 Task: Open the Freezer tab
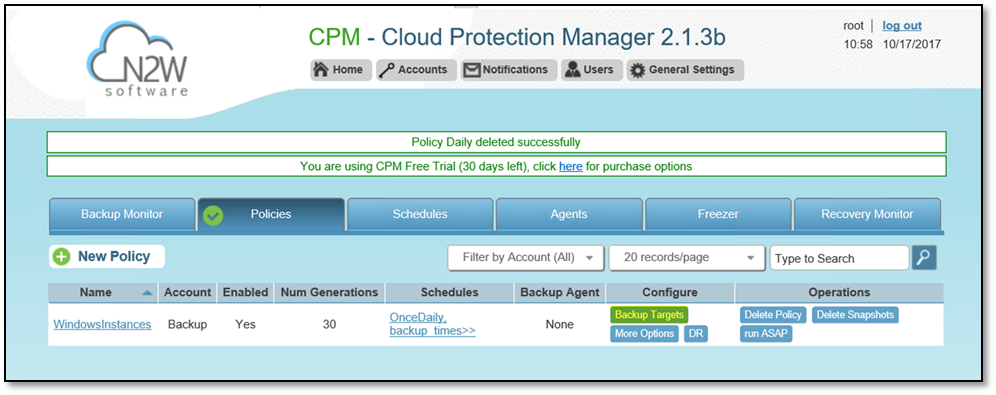[718, 215]
